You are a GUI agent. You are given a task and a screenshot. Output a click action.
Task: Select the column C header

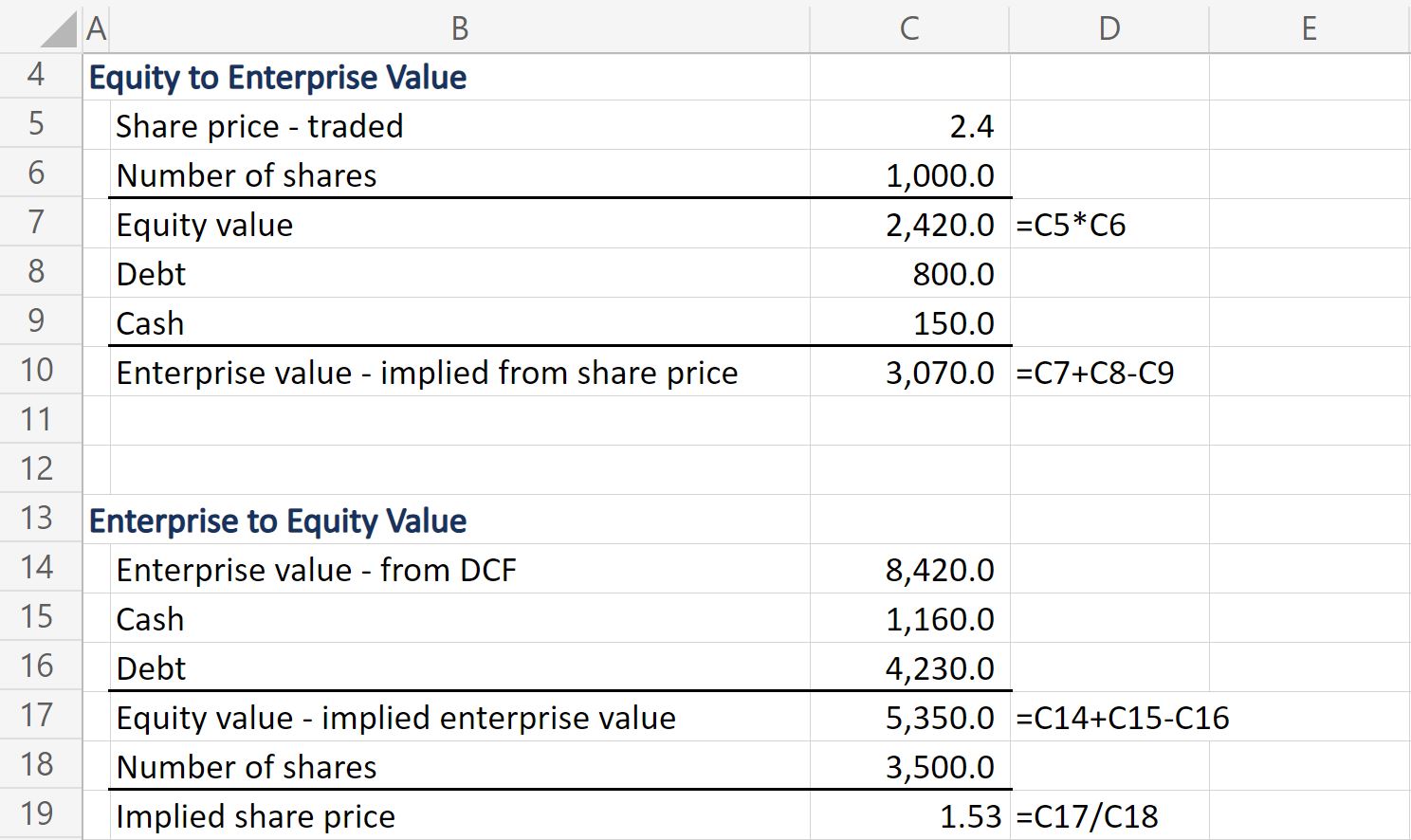(x=909, y=28)
